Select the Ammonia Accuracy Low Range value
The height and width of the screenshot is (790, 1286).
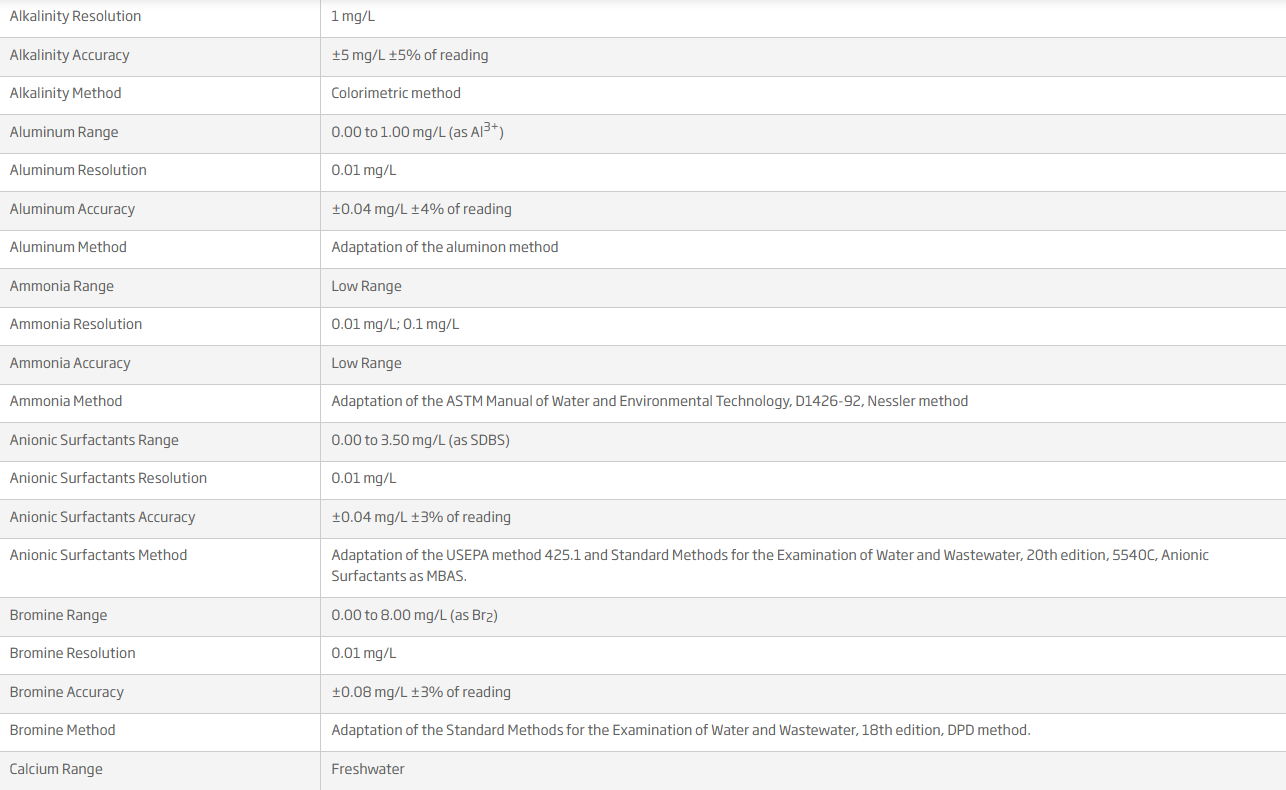[x=366, y=363]
